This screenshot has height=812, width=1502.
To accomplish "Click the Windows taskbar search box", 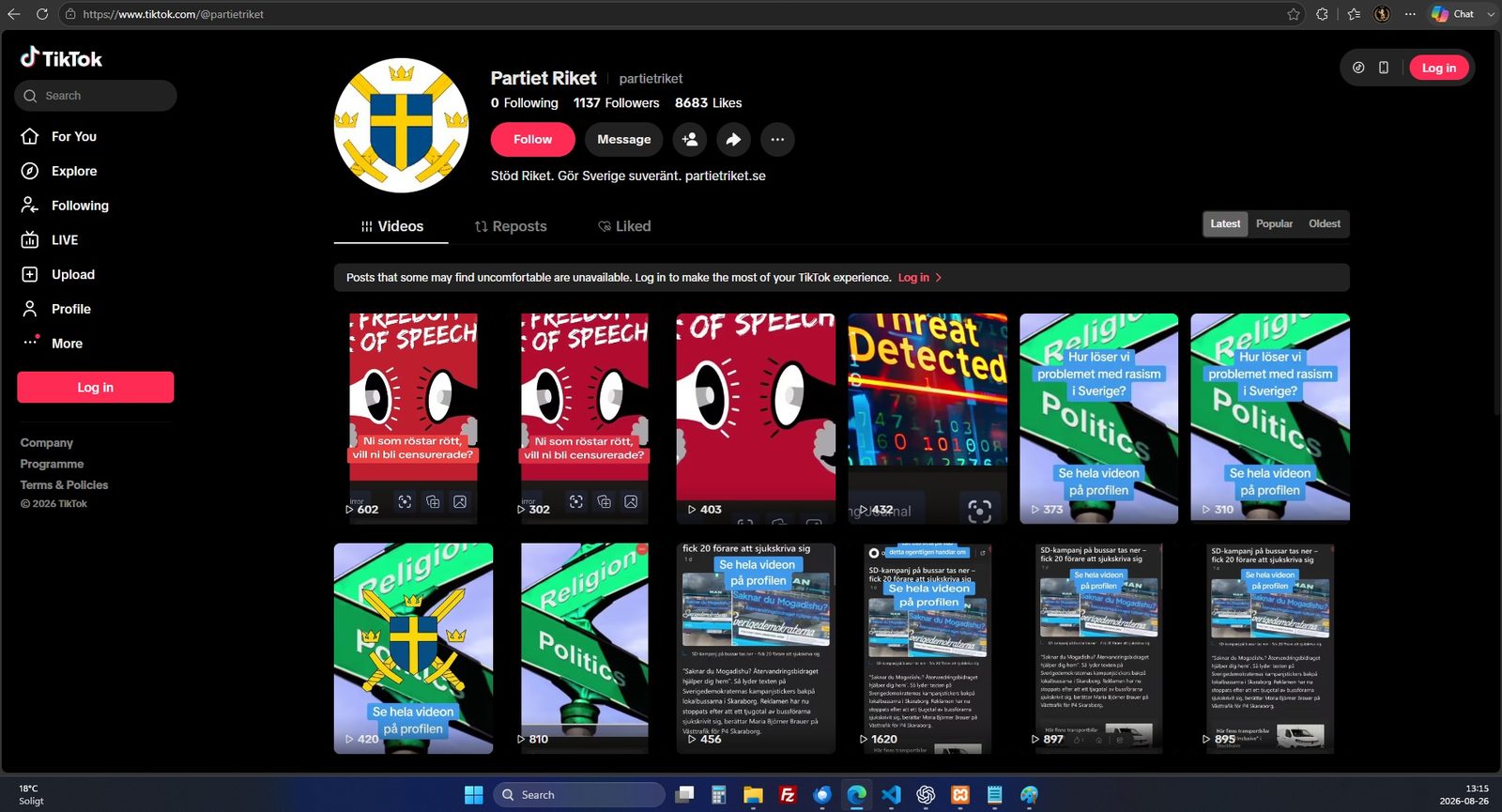I will [x=578, y=795].
